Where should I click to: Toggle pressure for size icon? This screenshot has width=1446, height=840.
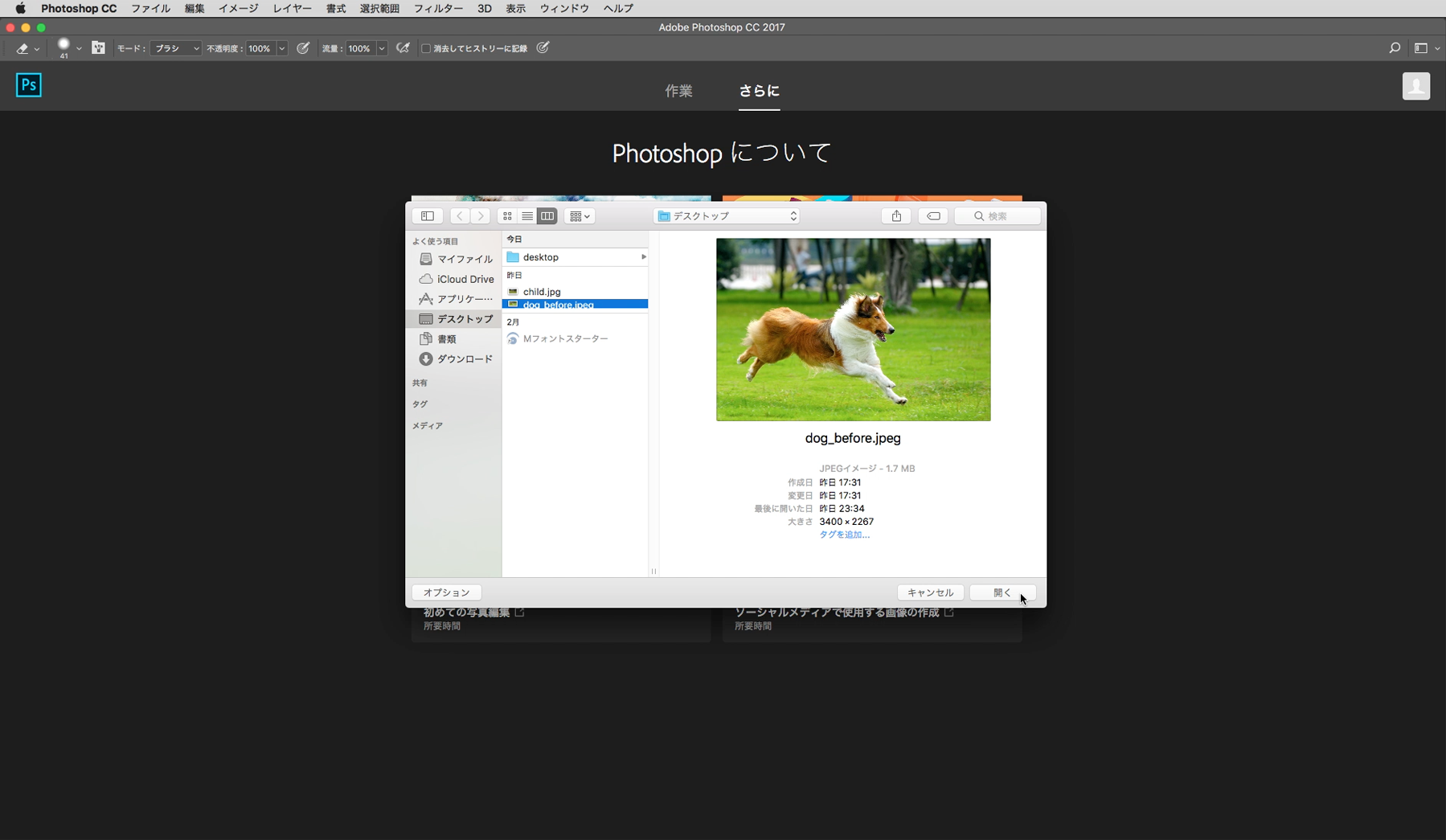[543, 48]
